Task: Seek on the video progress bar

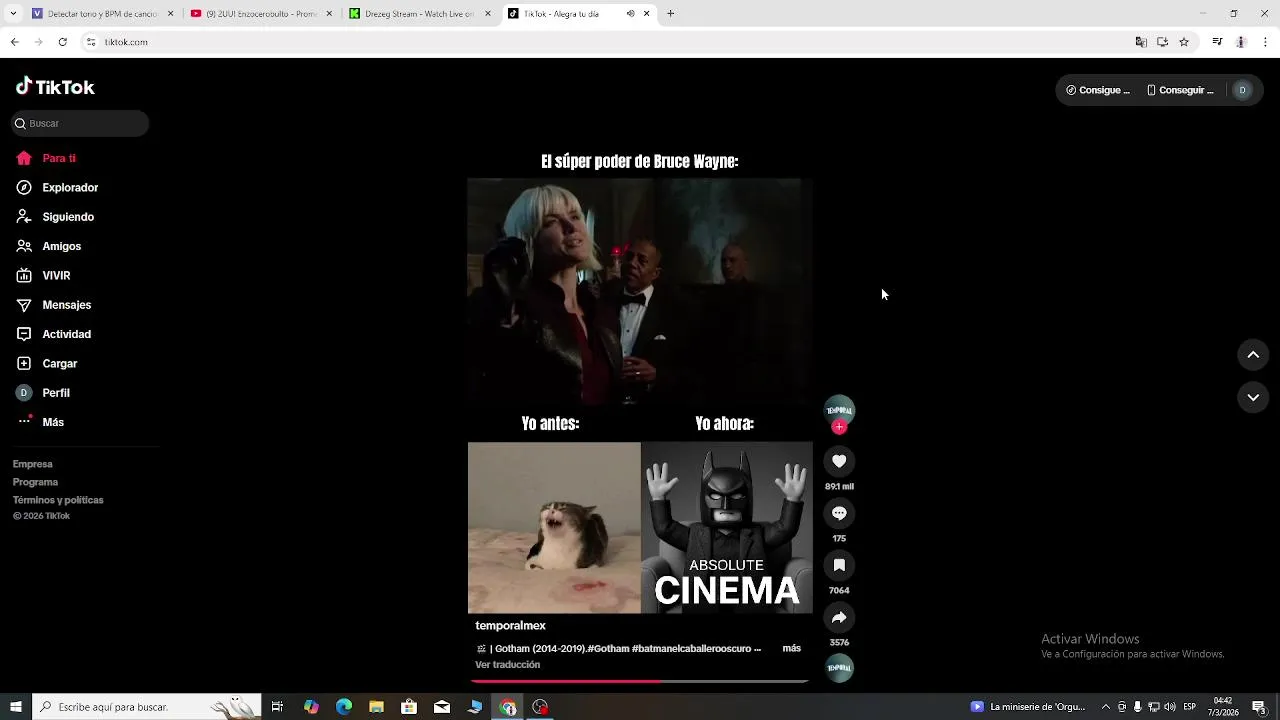Action: coord(640,681)
